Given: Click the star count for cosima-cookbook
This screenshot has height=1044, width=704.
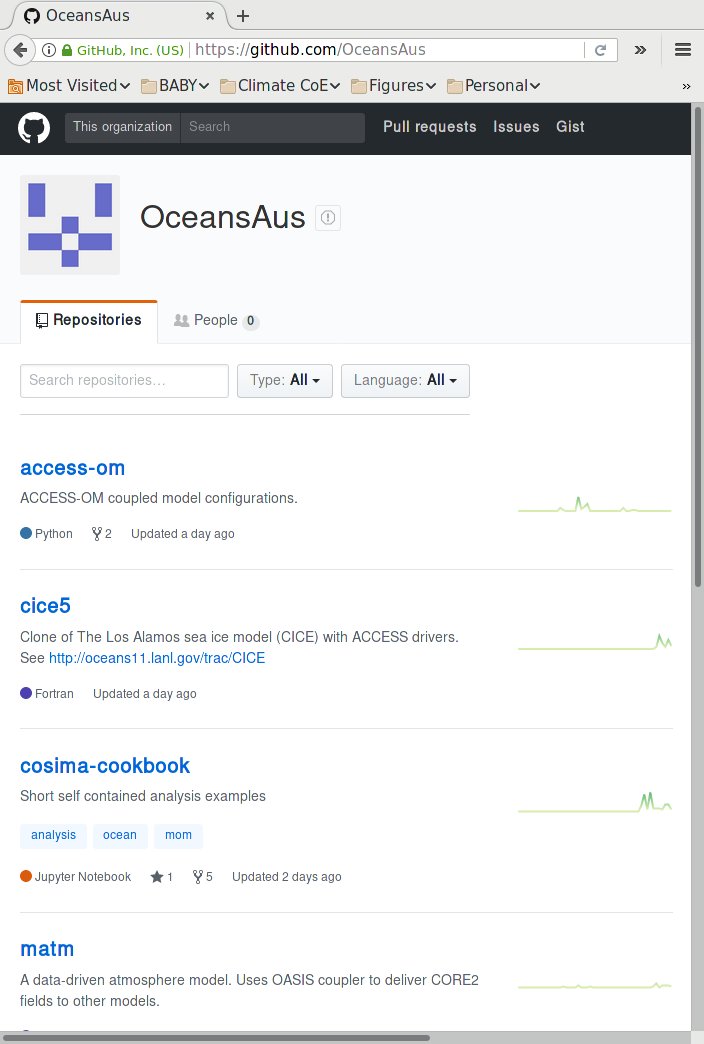Looking at the screenshot, I should tap(162, 877).
